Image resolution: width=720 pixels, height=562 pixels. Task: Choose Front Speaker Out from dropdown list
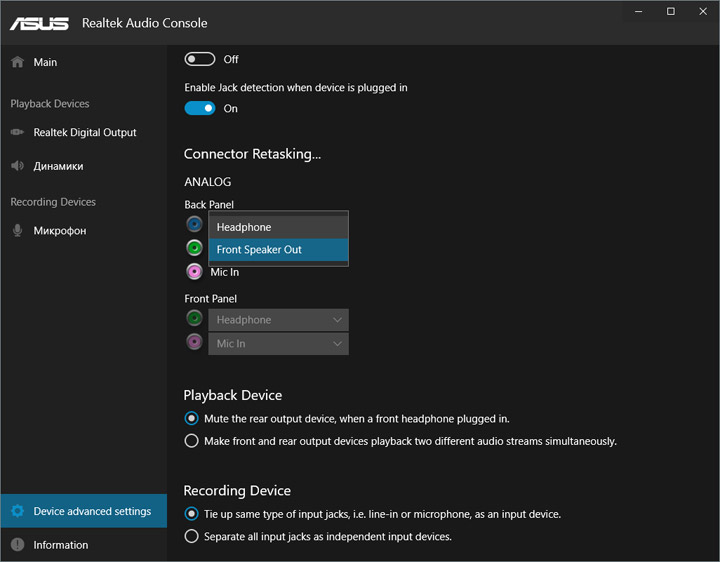pyautogui.click(x=278, y=250)
